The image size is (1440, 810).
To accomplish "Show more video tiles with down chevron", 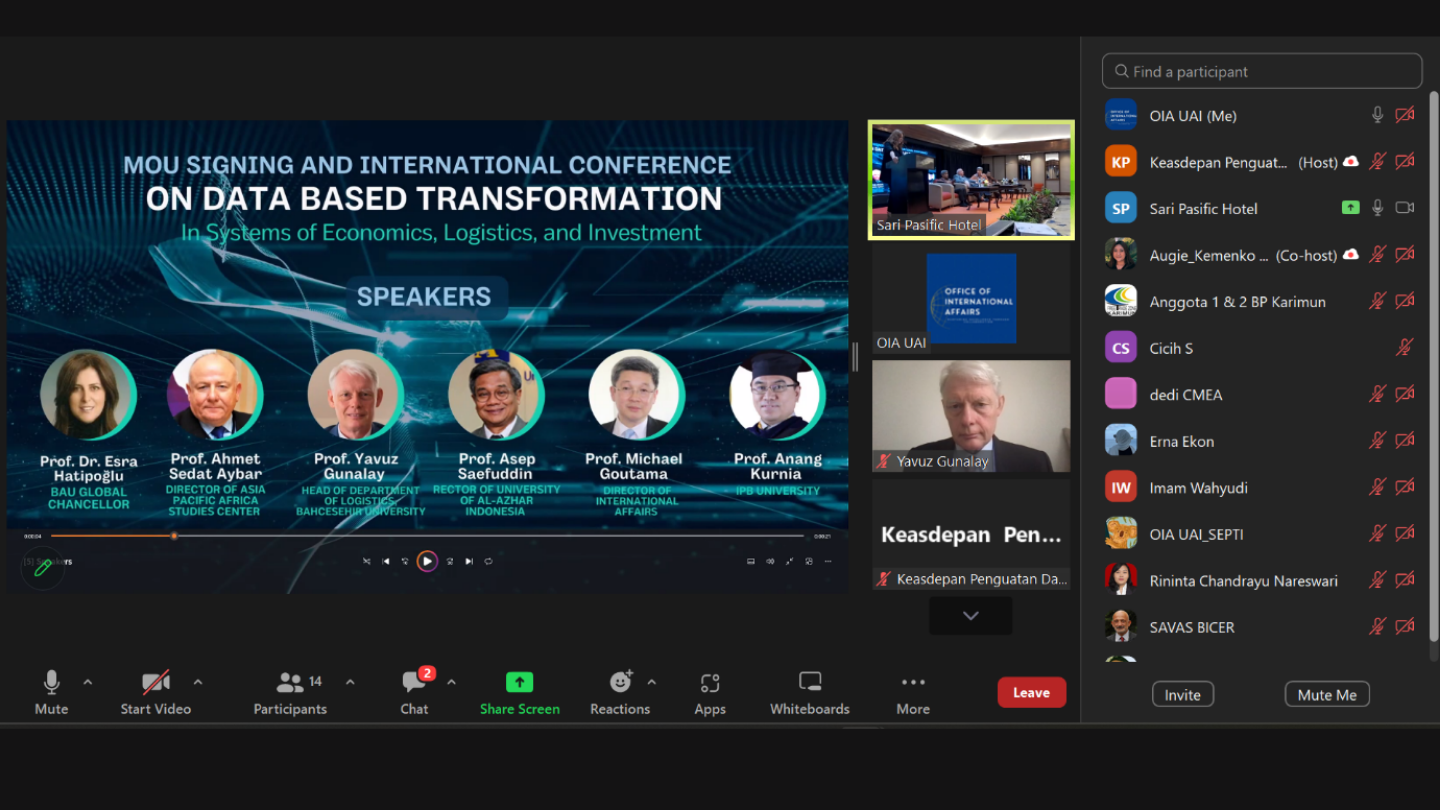I will (x=970, y=616).
